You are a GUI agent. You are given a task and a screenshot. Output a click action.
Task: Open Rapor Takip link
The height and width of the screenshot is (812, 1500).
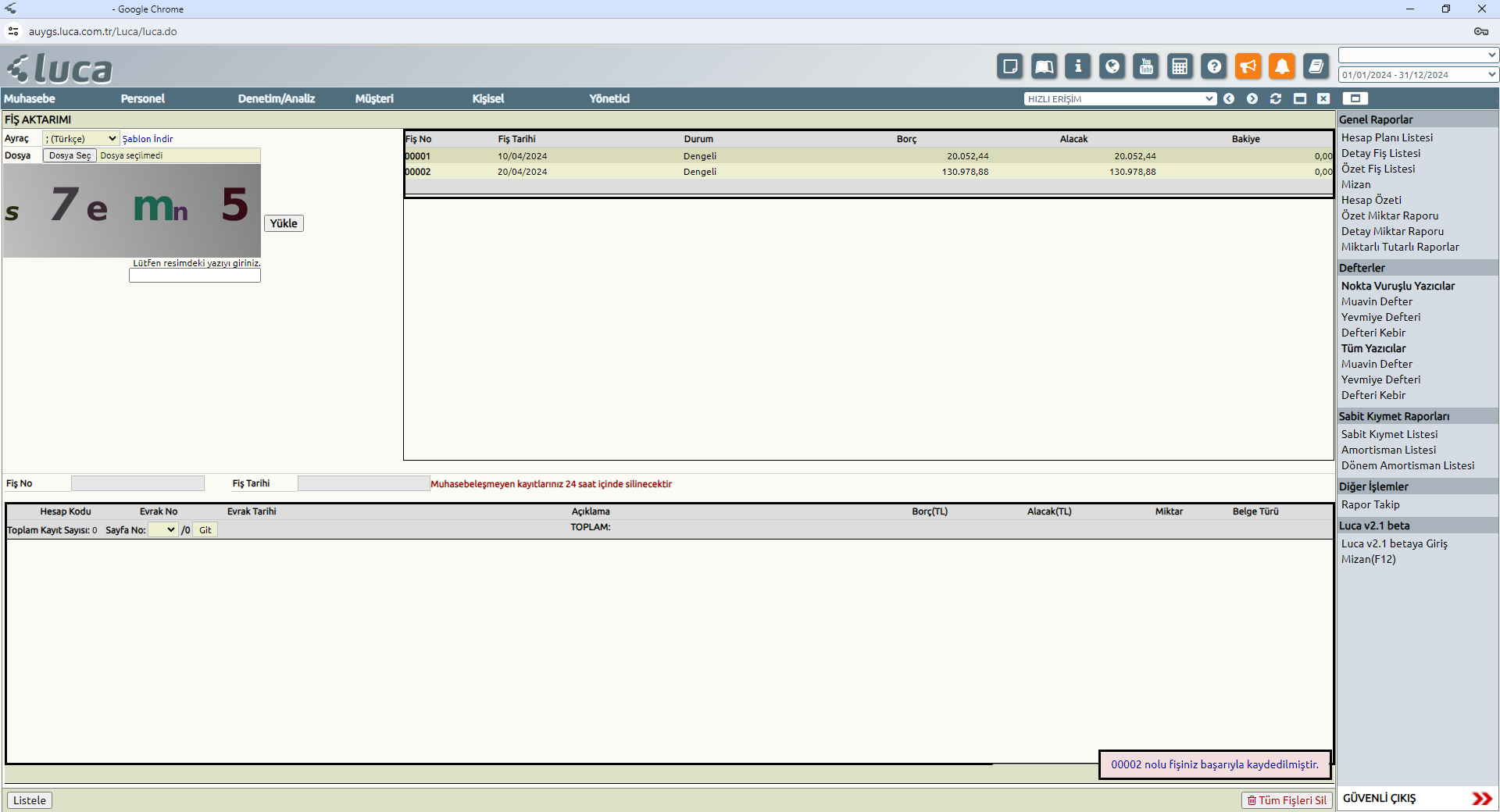(1370, 504)
